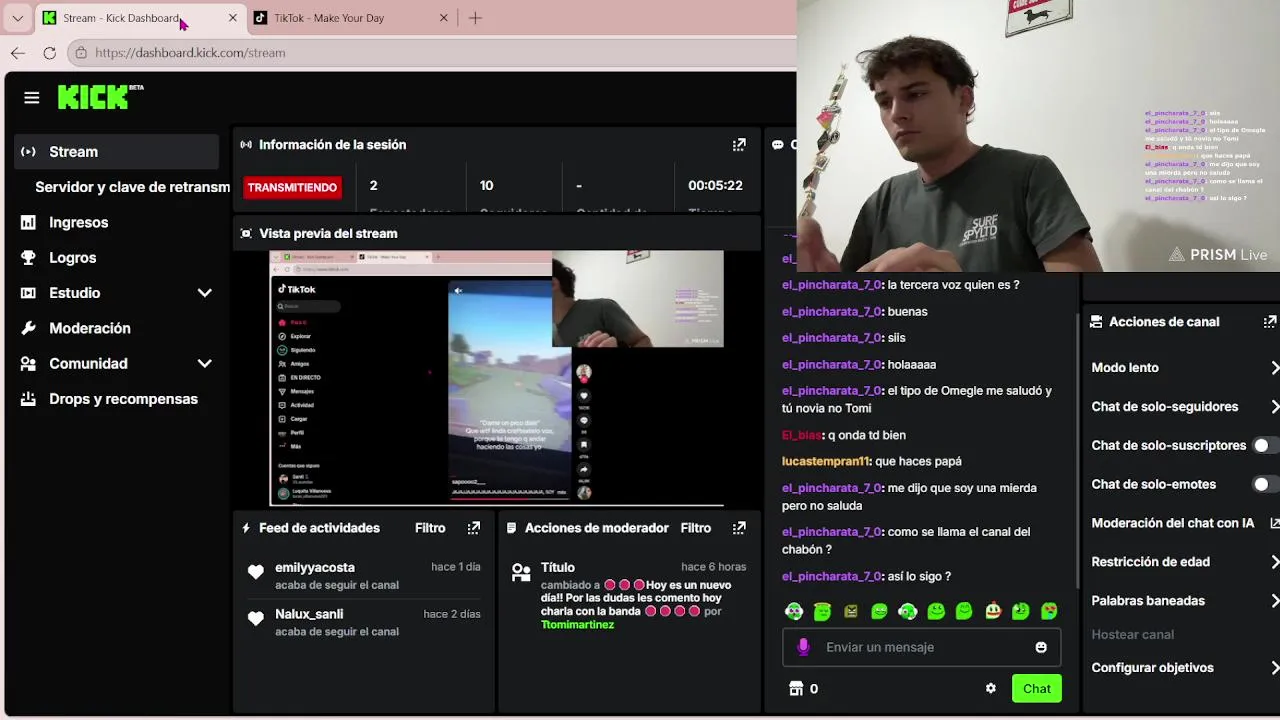
Task: Click the stream preview thumbnail
Action: (x=496, y=378)
